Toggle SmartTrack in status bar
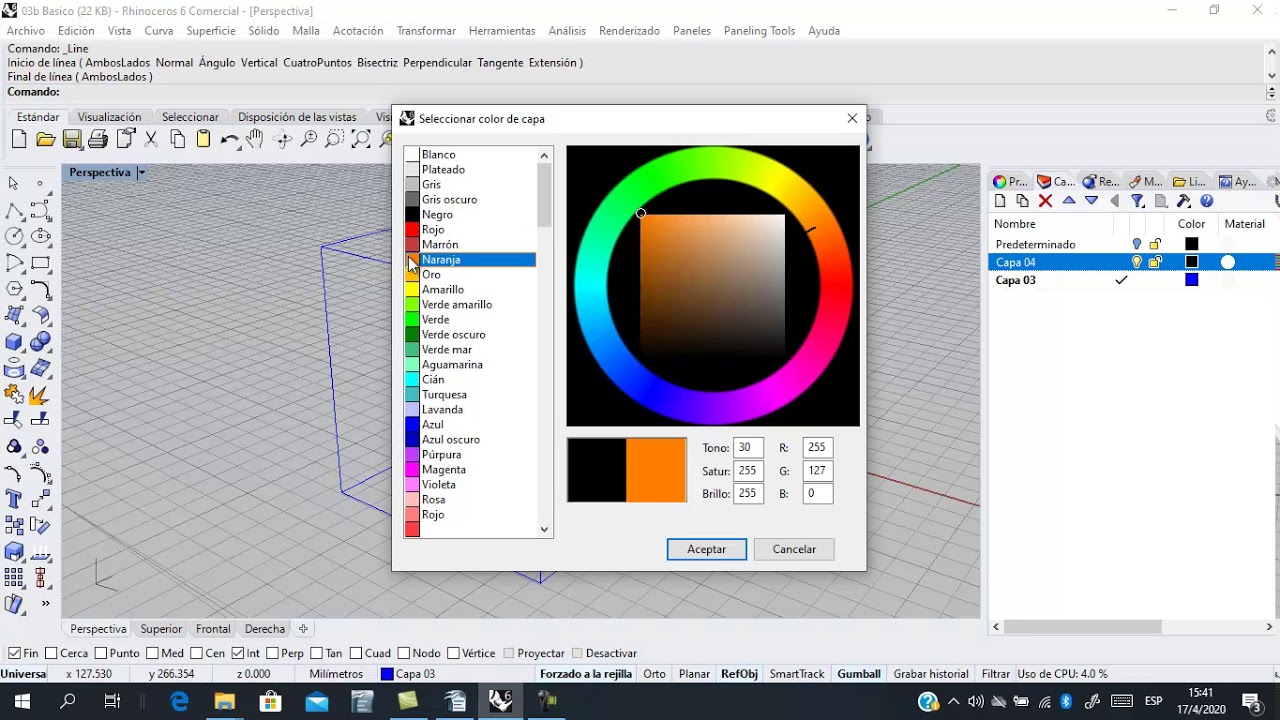 pos(797,674)
